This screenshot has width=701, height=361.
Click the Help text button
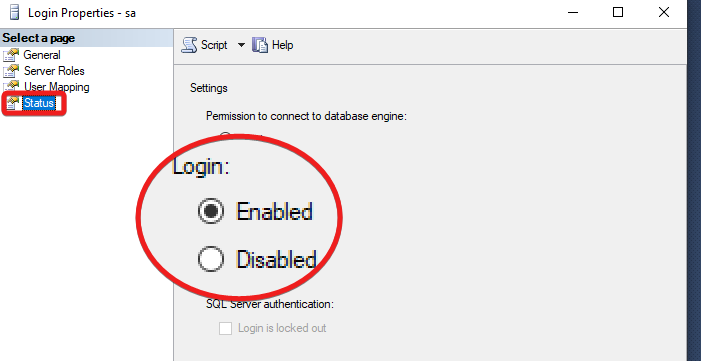(x=283, y=45)
